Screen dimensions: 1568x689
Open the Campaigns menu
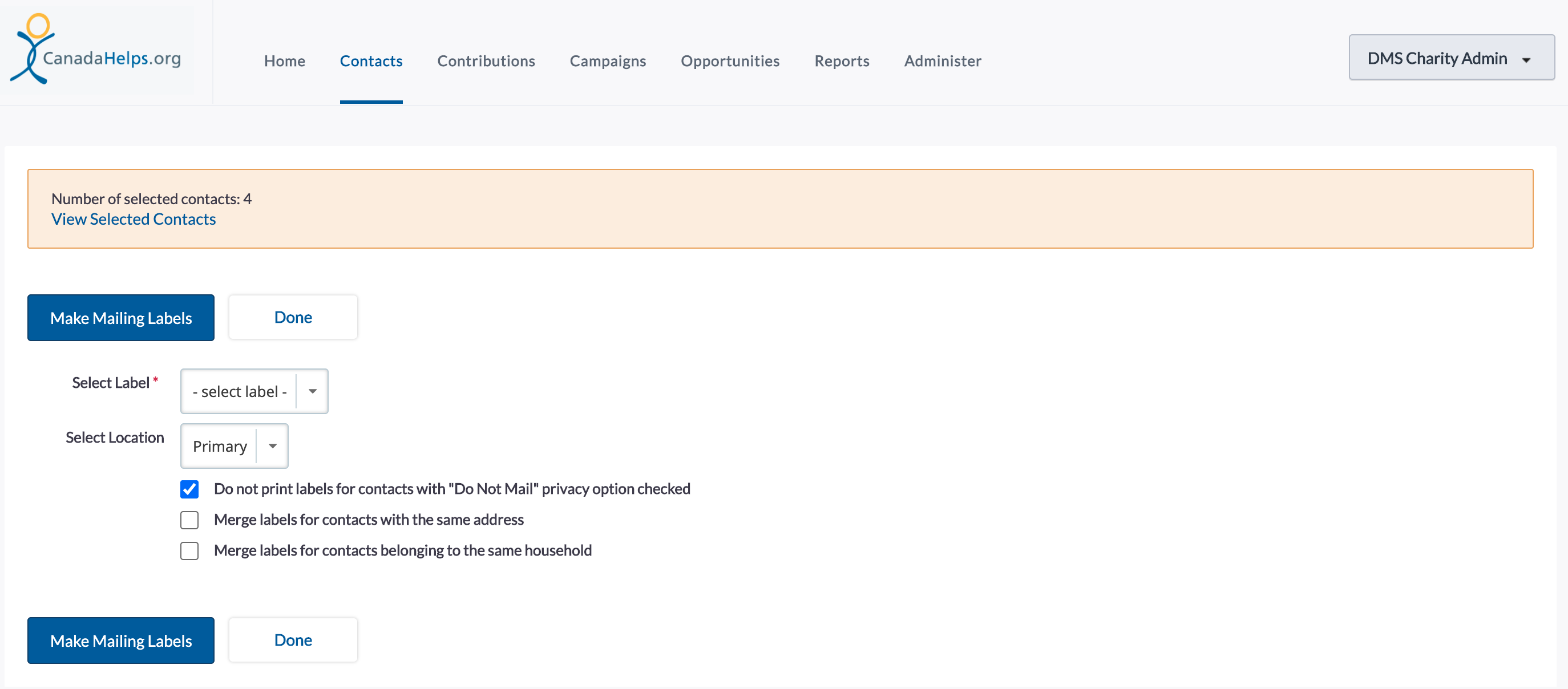[608, 61]
